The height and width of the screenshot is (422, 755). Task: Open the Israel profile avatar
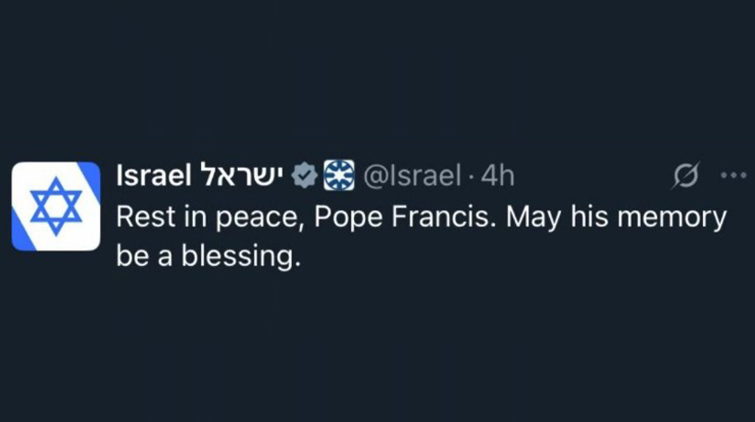pyautogui.click(x=56, y=205)
